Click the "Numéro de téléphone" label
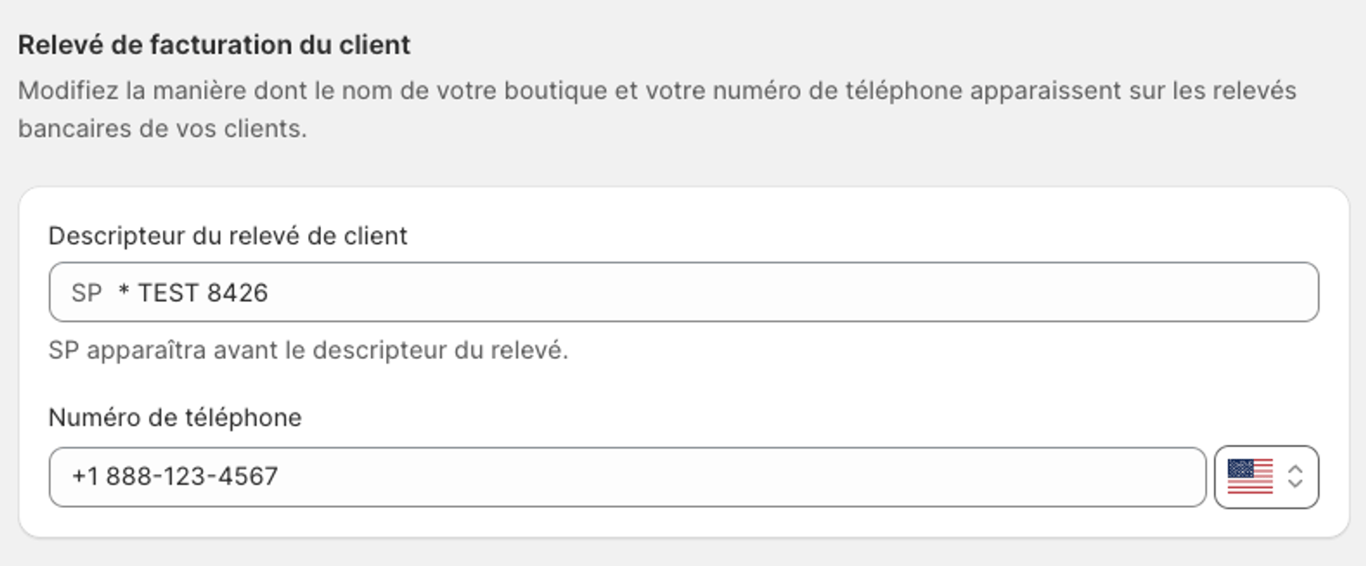 click(175, 418)
